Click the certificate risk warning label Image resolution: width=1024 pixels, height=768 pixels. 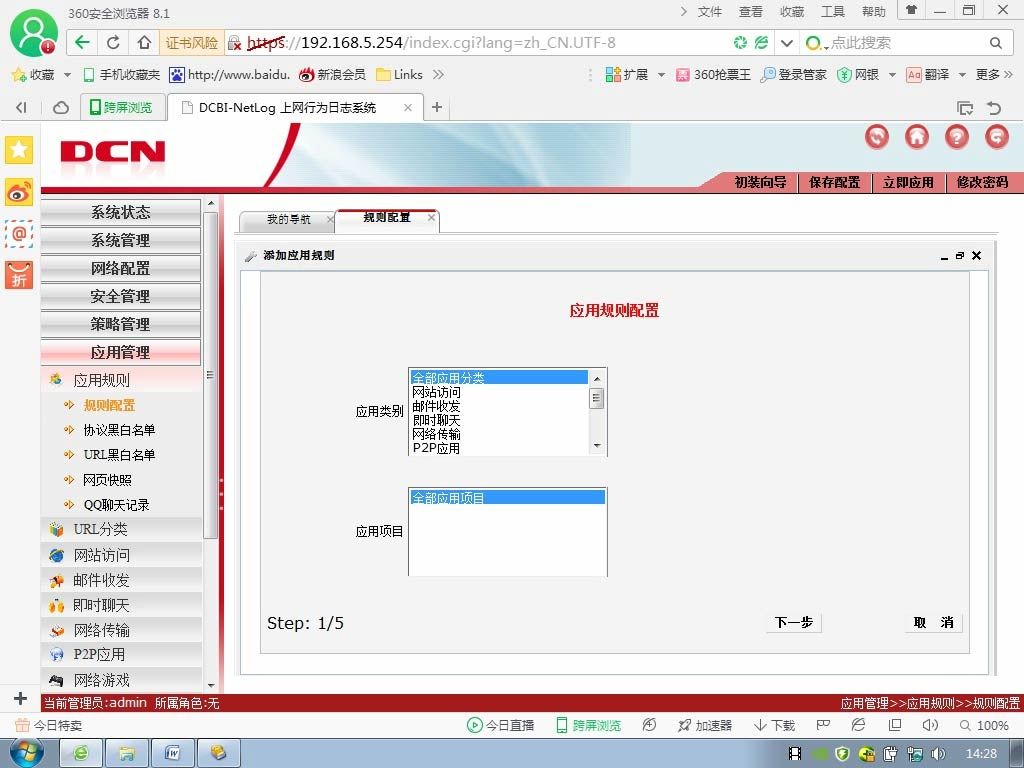click(x=191, y=43)
